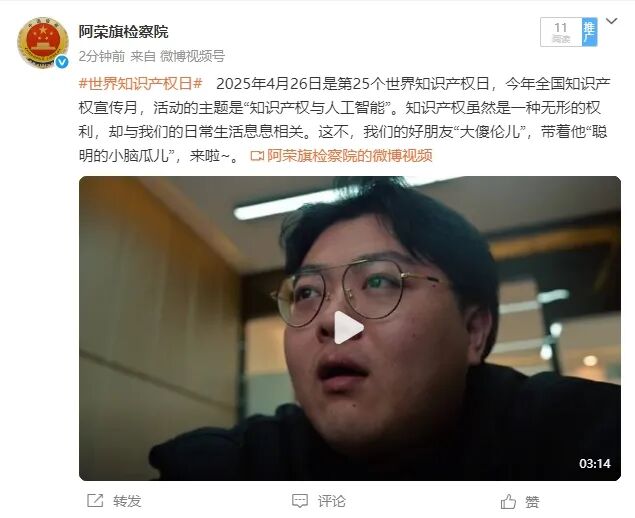
Task: Open the #世界知识产权日# hashtag
Action: click(141, 84)
